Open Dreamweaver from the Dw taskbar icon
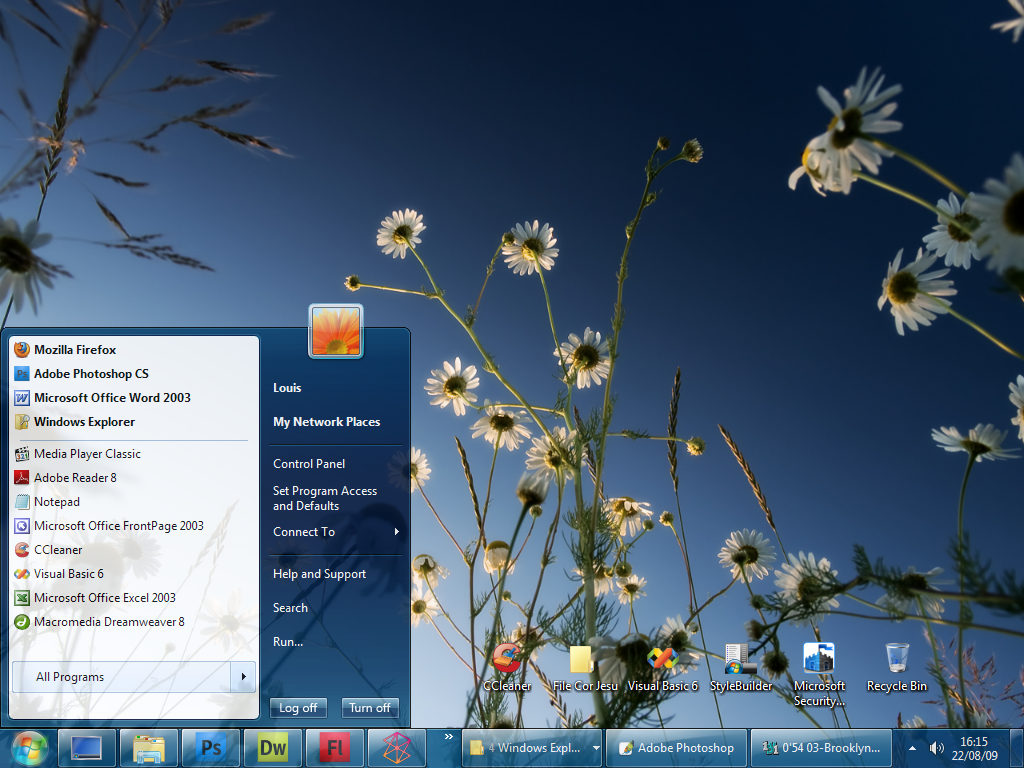 click(x=272, y=747)
